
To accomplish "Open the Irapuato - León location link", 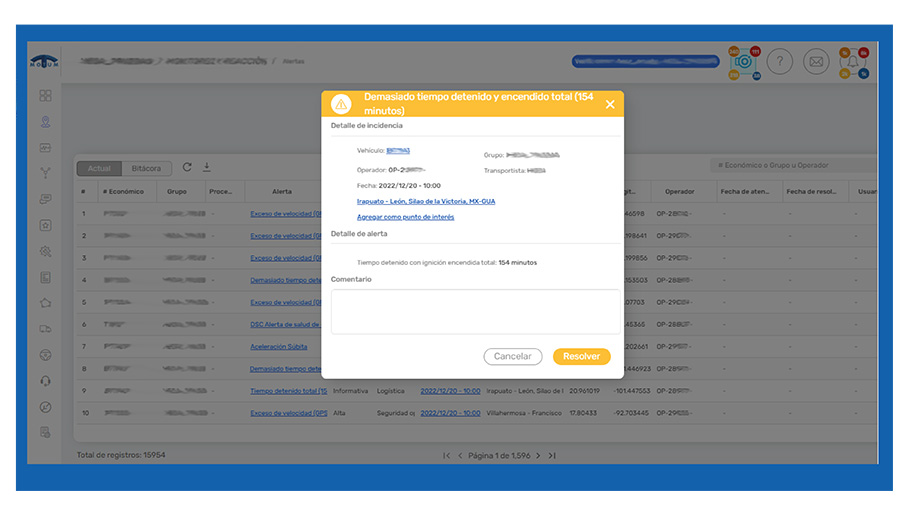I will (425, 201).
